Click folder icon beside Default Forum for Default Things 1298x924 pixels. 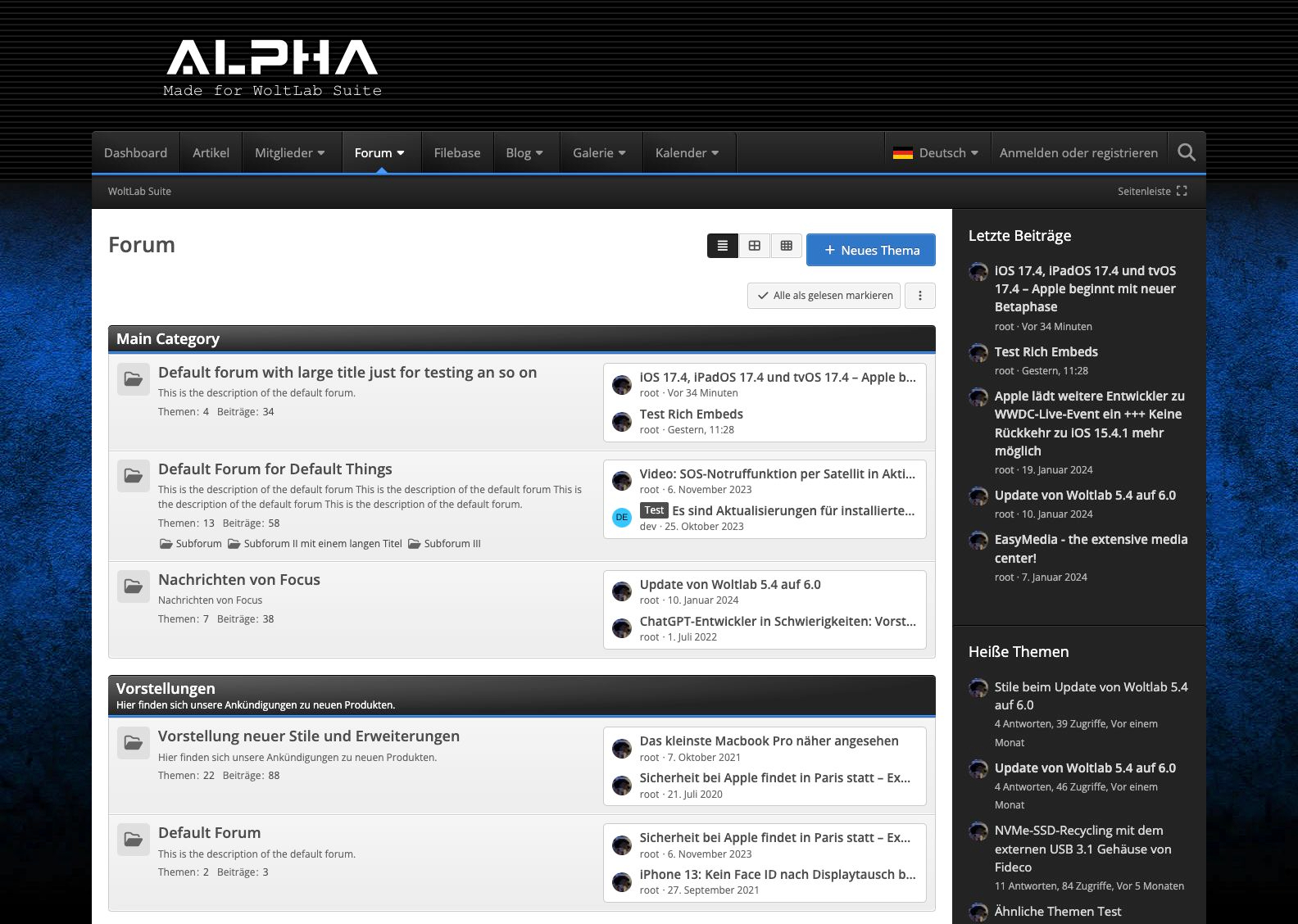(x=133, y=476)
